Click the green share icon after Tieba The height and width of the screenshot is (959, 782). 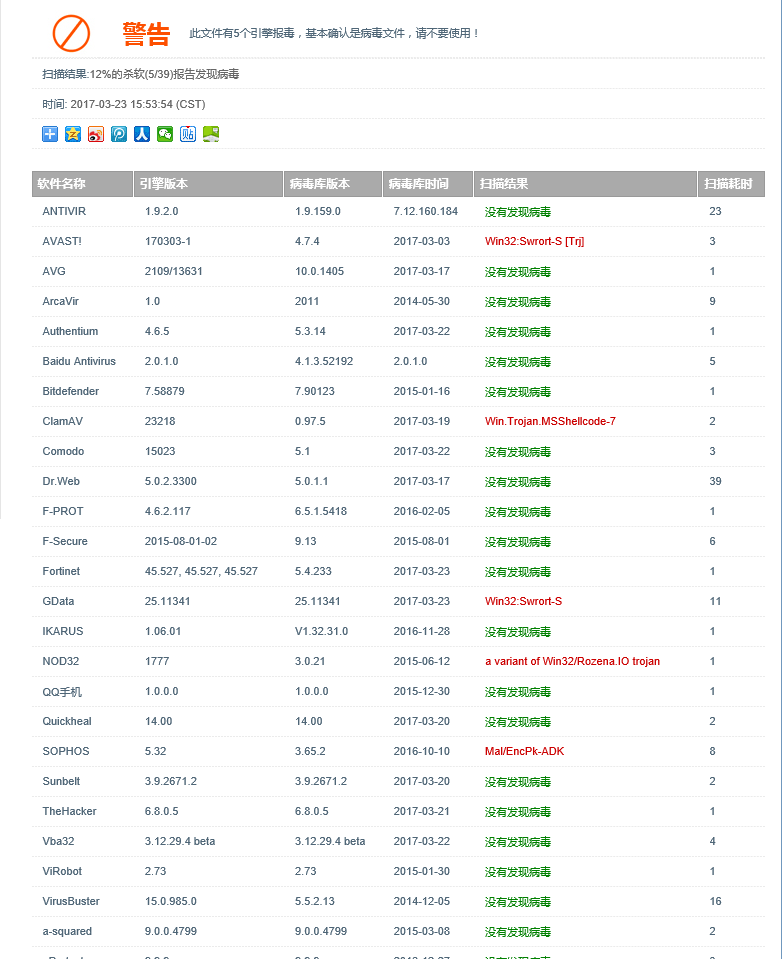[211, 134]
